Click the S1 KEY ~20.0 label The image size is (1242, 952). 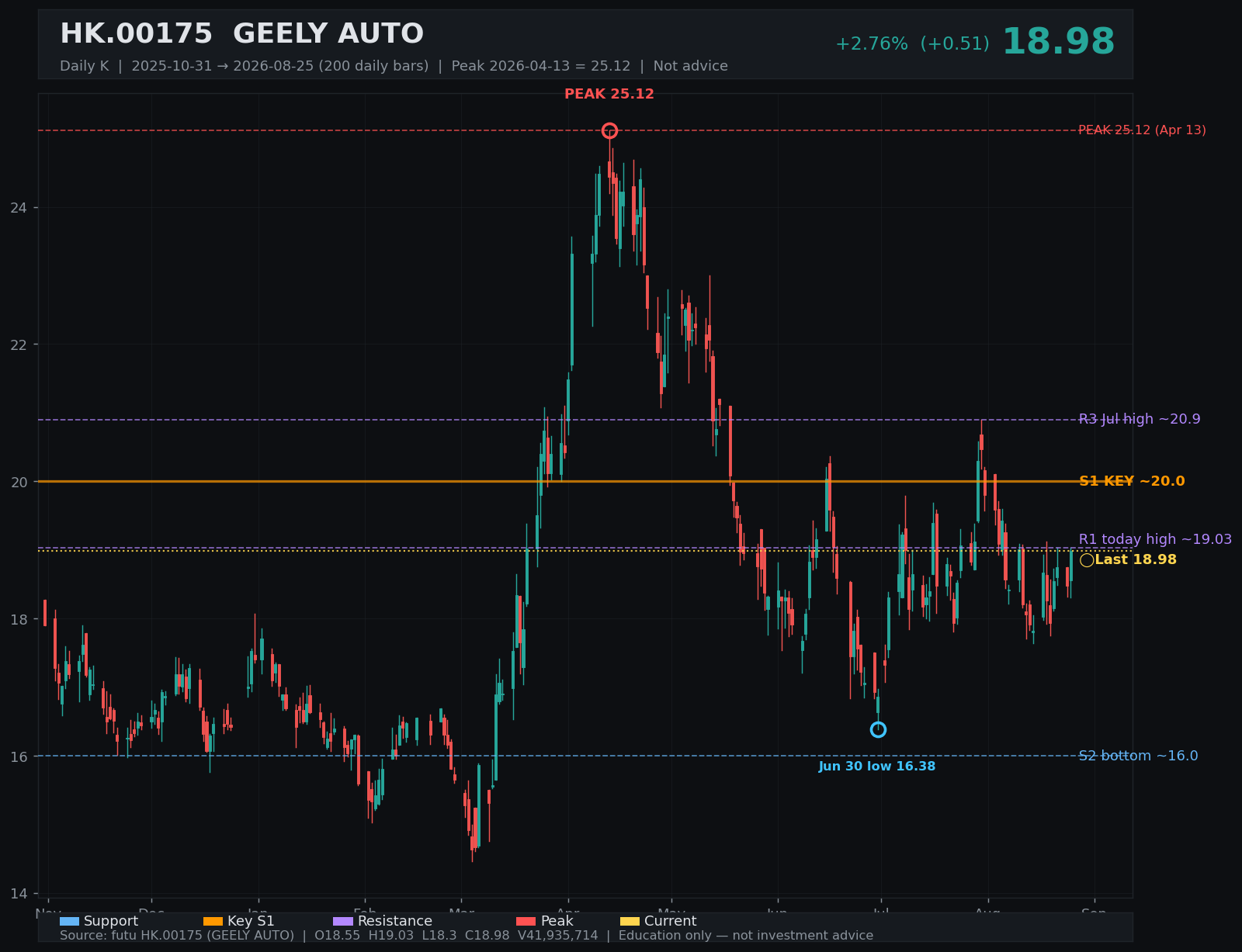(x=1132, y=481)
